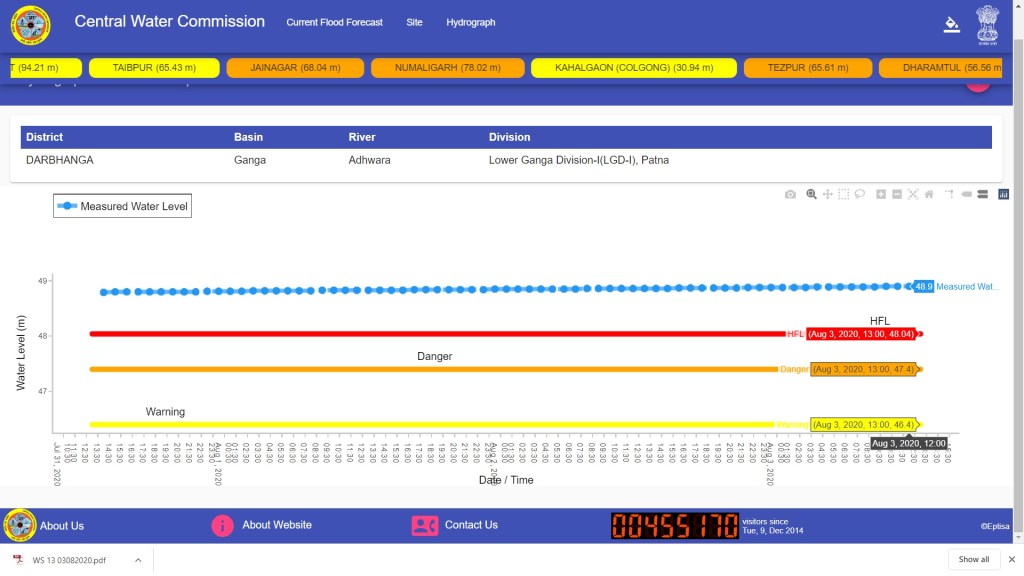Open the Current Flood Forecast menu
1024x576 pixels.
coord(334,22)
